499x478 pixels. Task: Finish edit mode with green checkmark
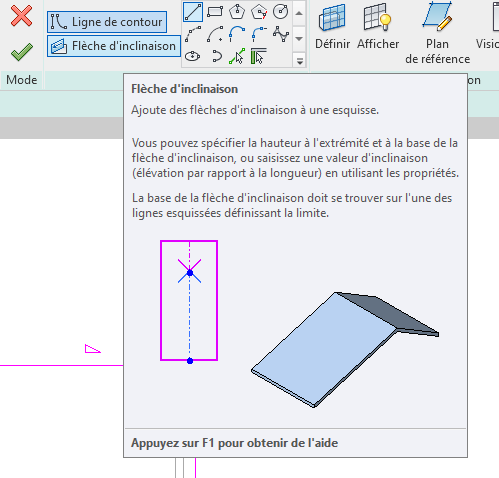(21, 52)
